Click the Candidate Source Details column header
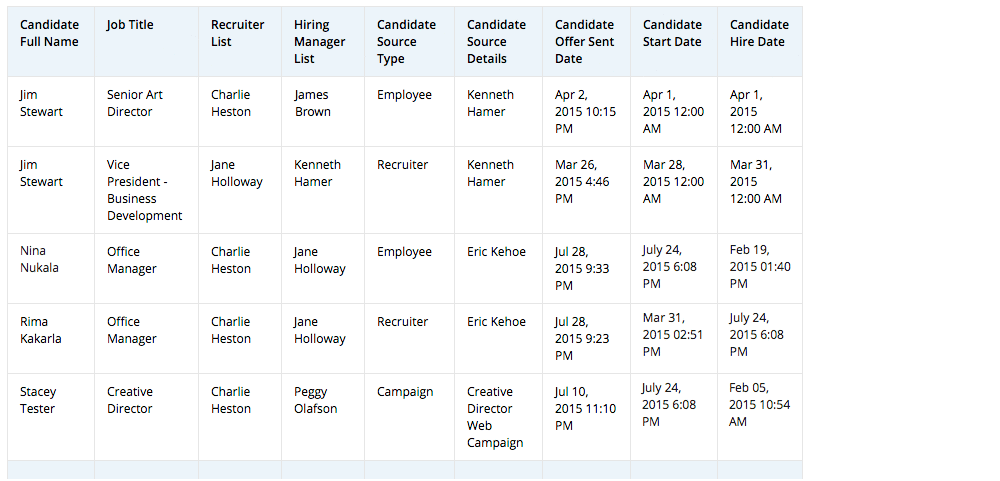The width and height of the screenshot is (1000, 481). (x=496, y=41)
